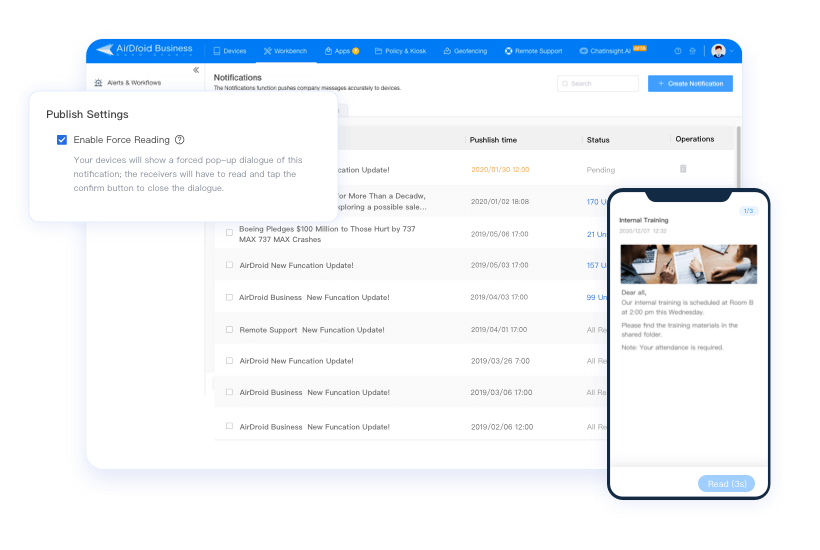
Task: Select checkbox for 2019/02/06 AirDroid Business row
Action: [229, 426]
